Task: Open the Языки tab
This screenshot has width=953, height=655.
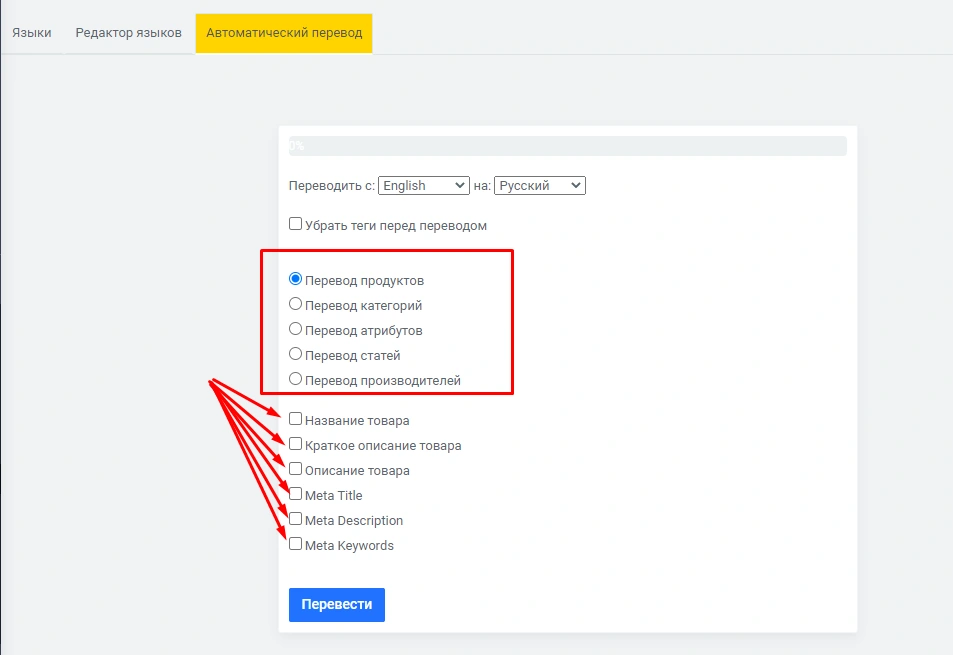Action: 32,33
